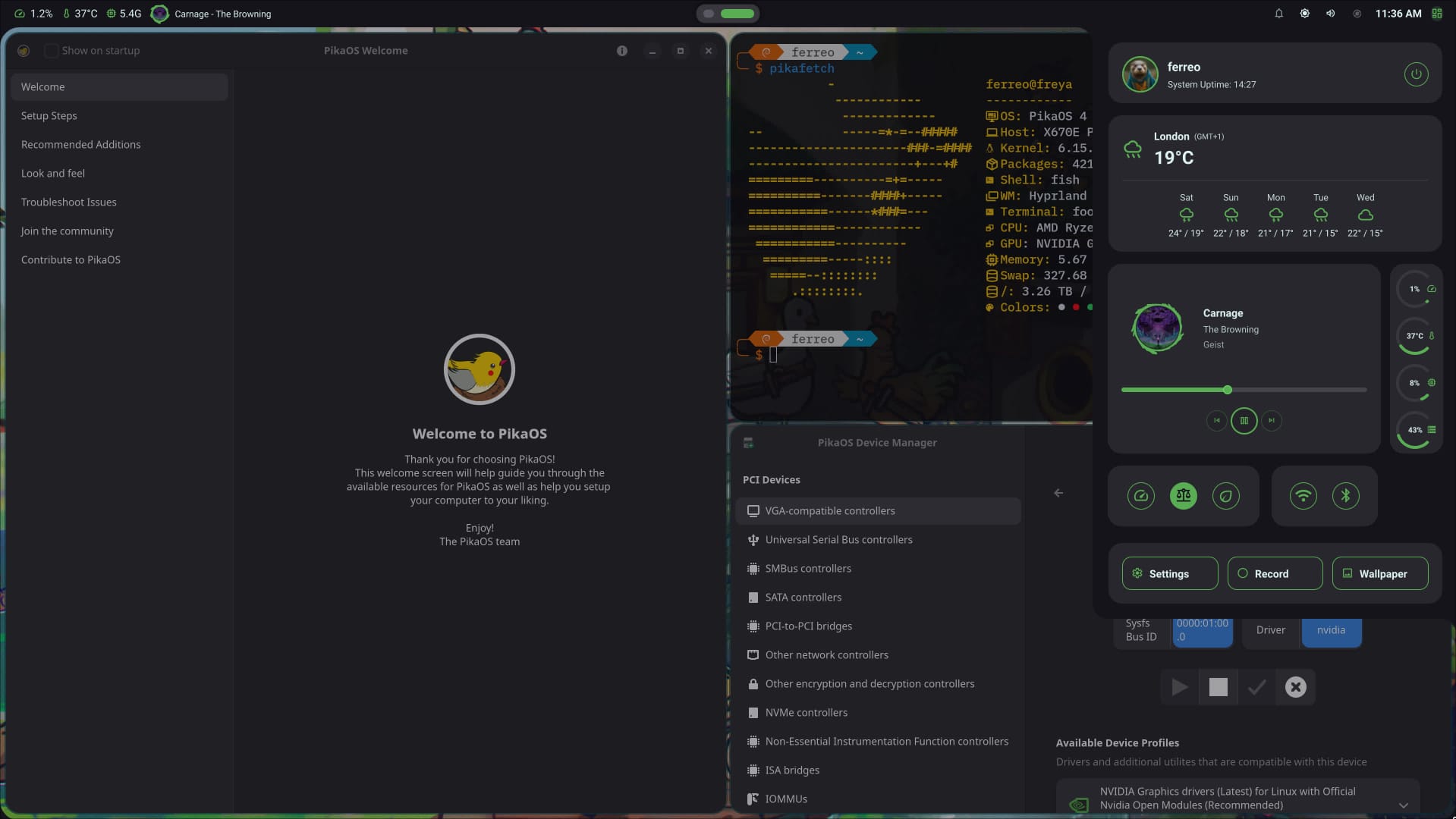The height and width of the screenshot is (819, 1456).
Task: Enable the Show on startup checkbox
Action: [52, 51]
